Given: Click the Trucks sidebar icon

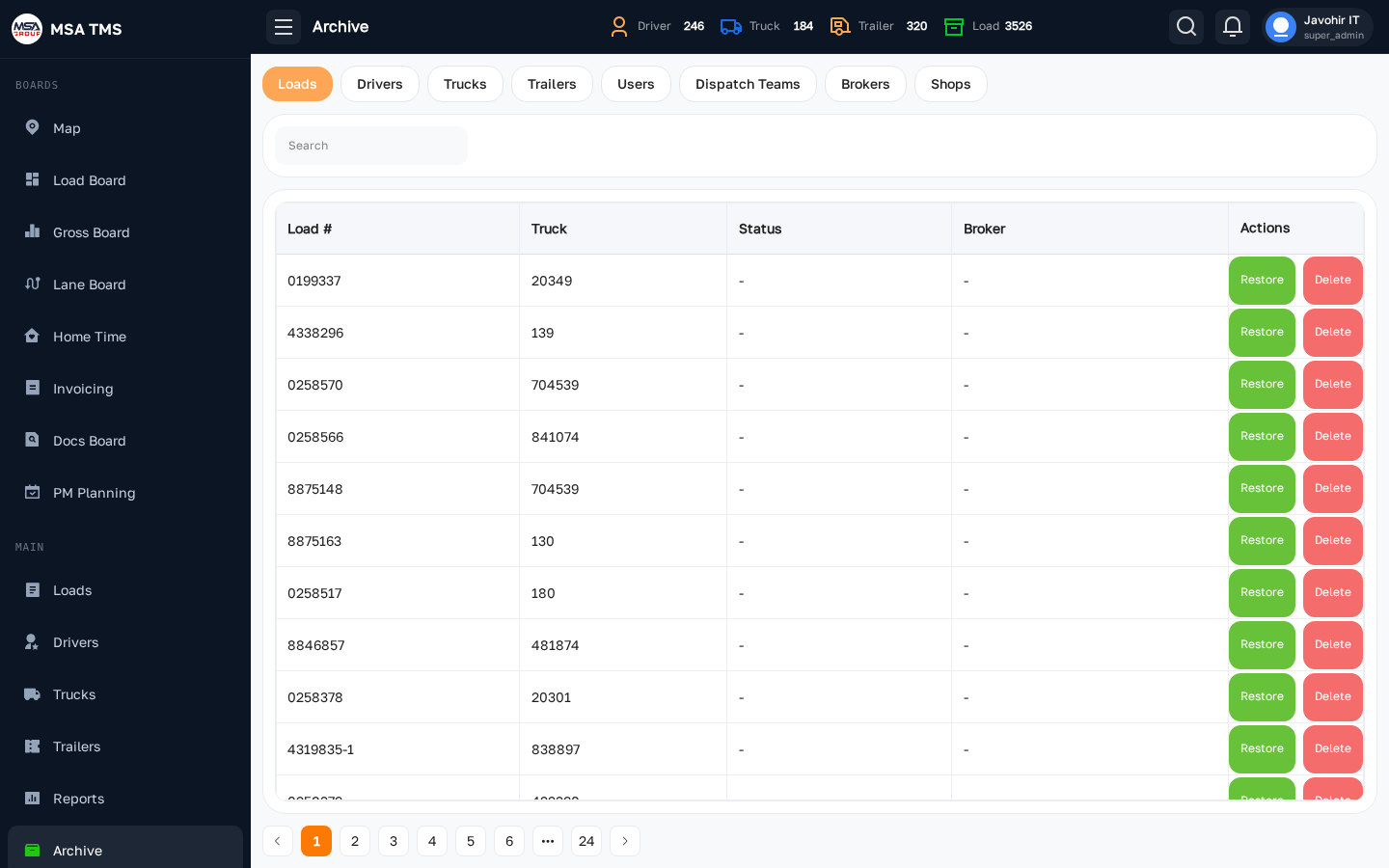Looking at the screenshot, I should (32, 693).
